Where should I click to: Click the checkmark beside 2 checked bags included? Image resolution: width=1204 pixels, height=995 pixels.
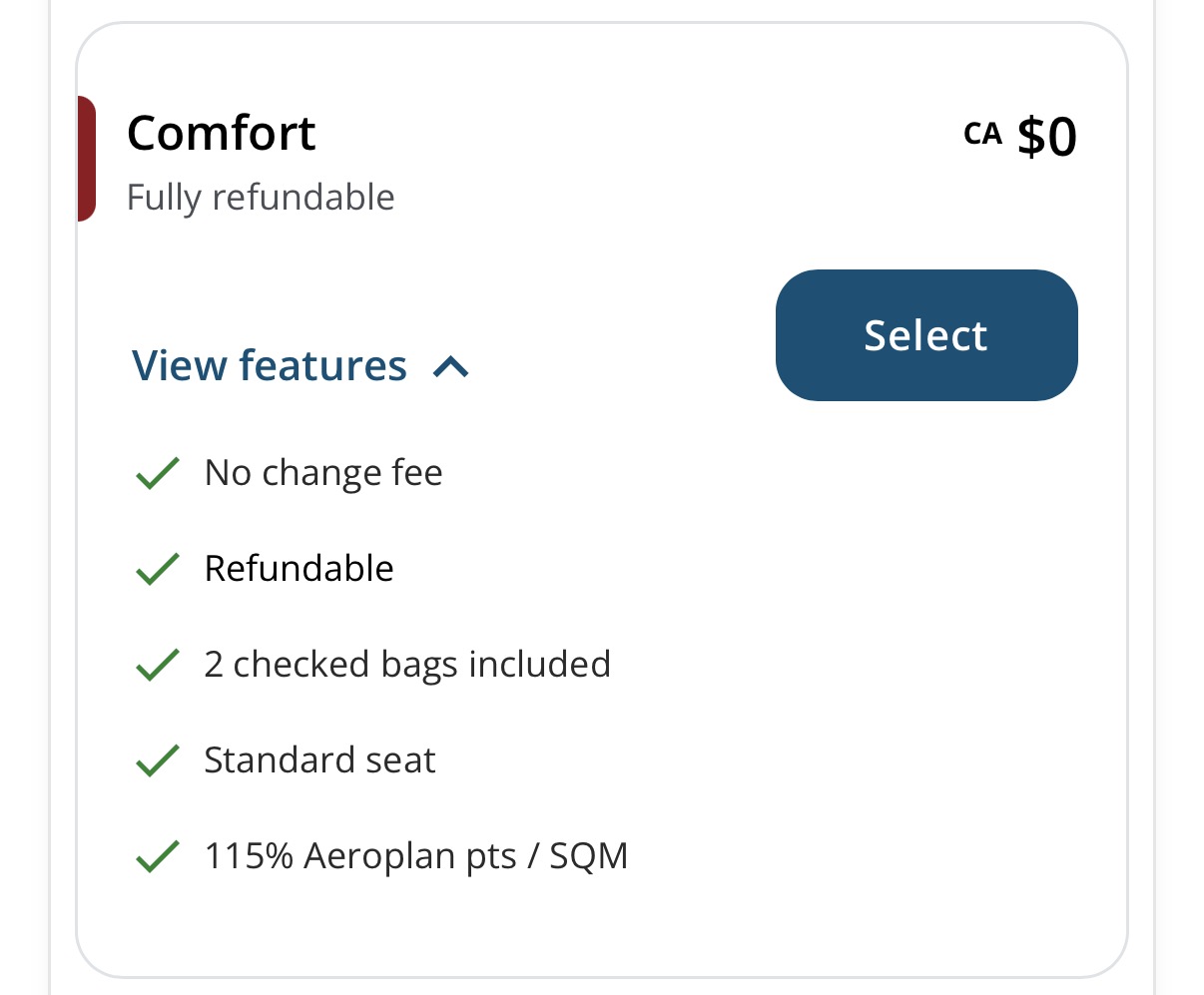coord(157,665)
